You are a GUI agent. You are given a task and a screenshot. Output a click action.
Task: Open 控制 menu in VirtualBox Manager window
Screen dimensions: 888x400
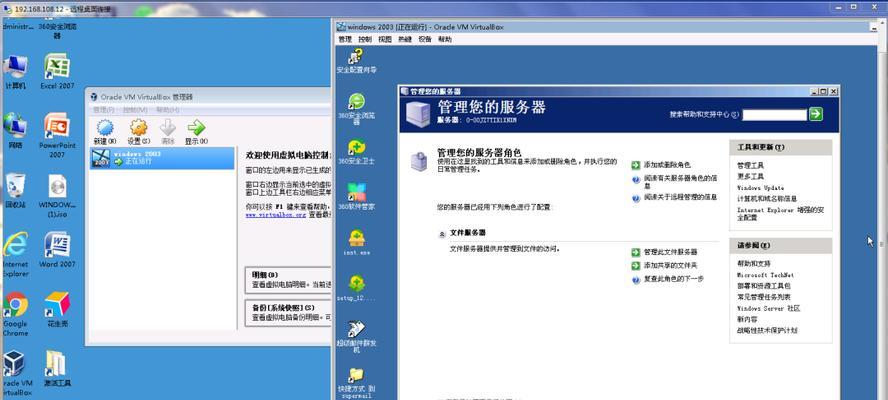click(135, 110)
